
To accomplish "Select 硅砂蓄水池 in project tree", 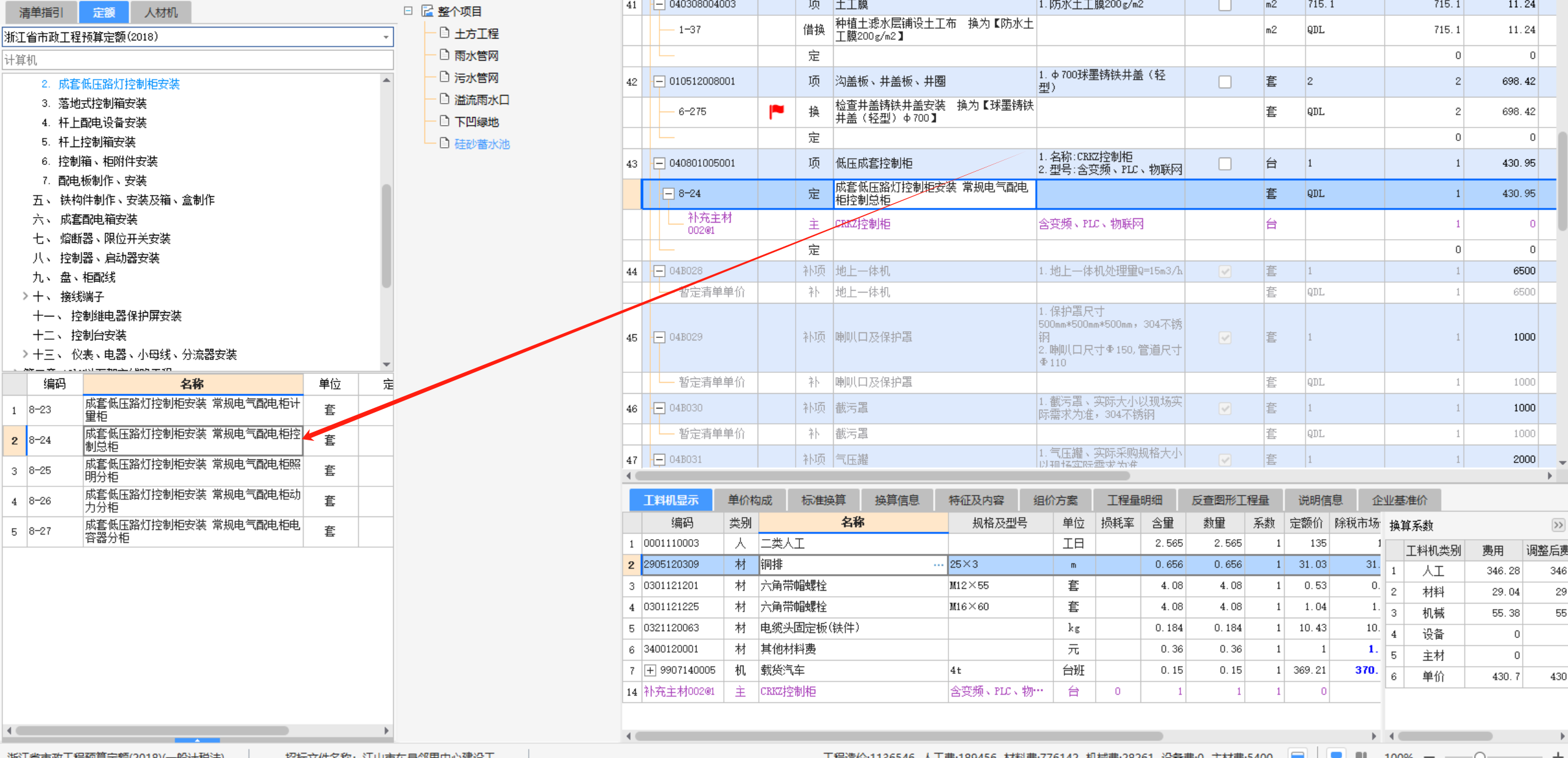I will pos(482,144).
